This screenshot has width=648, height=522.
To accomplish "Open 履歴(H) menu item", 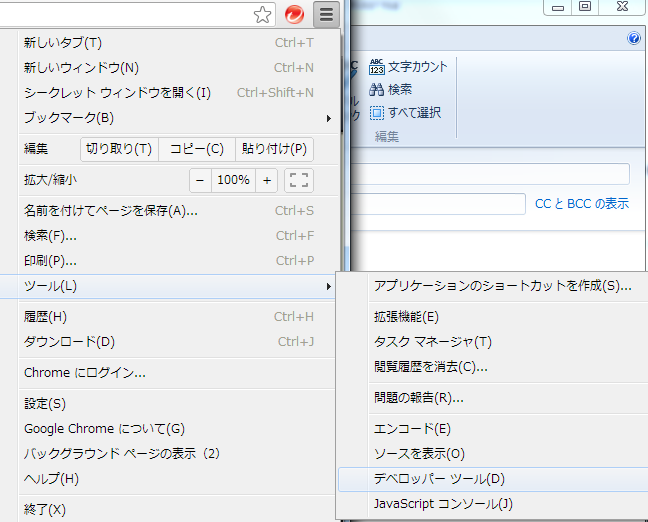I will tap(178, 317).
